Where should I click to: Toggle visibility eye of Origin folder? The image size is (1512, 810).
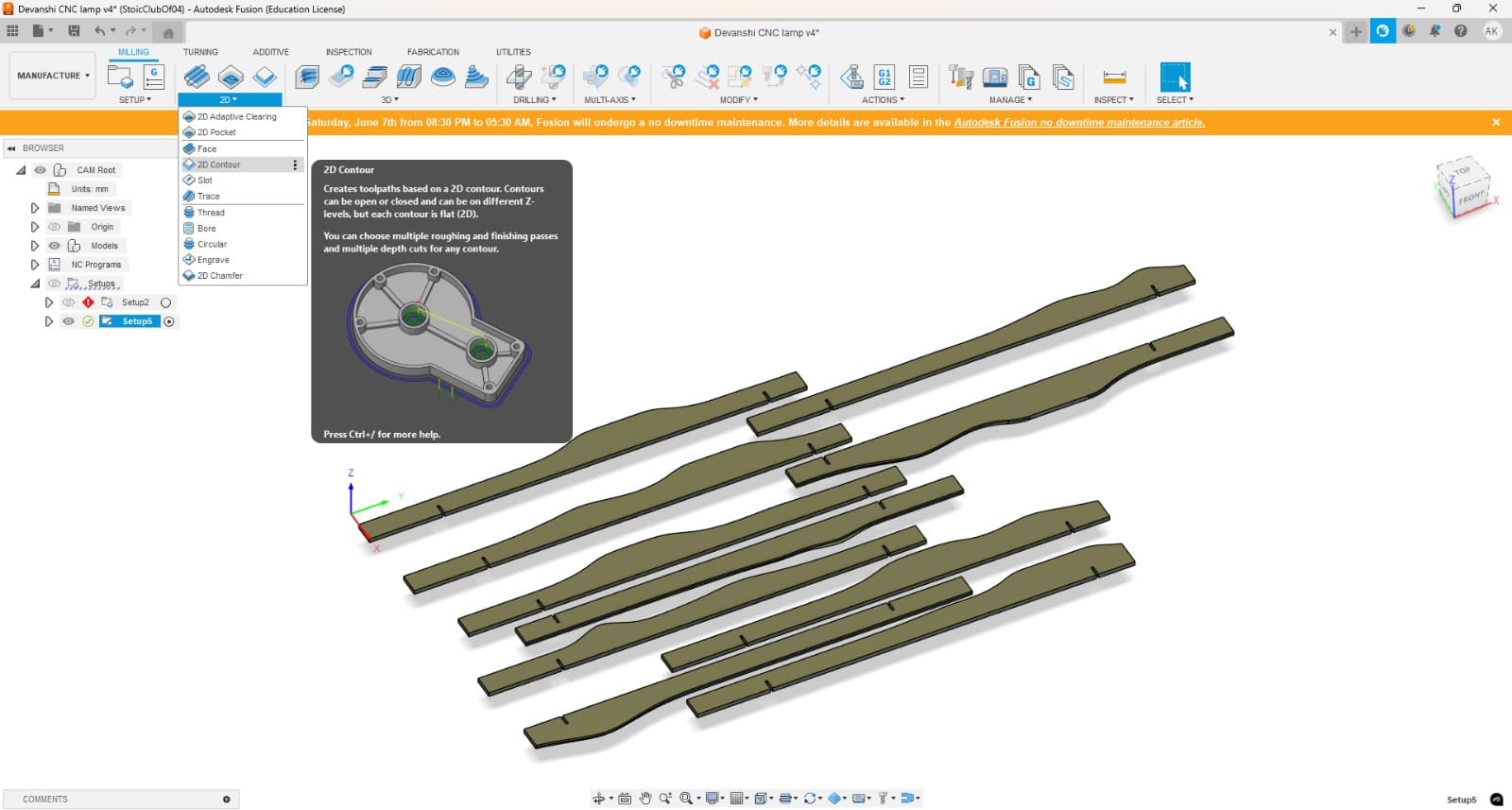(x=54, y=227)
